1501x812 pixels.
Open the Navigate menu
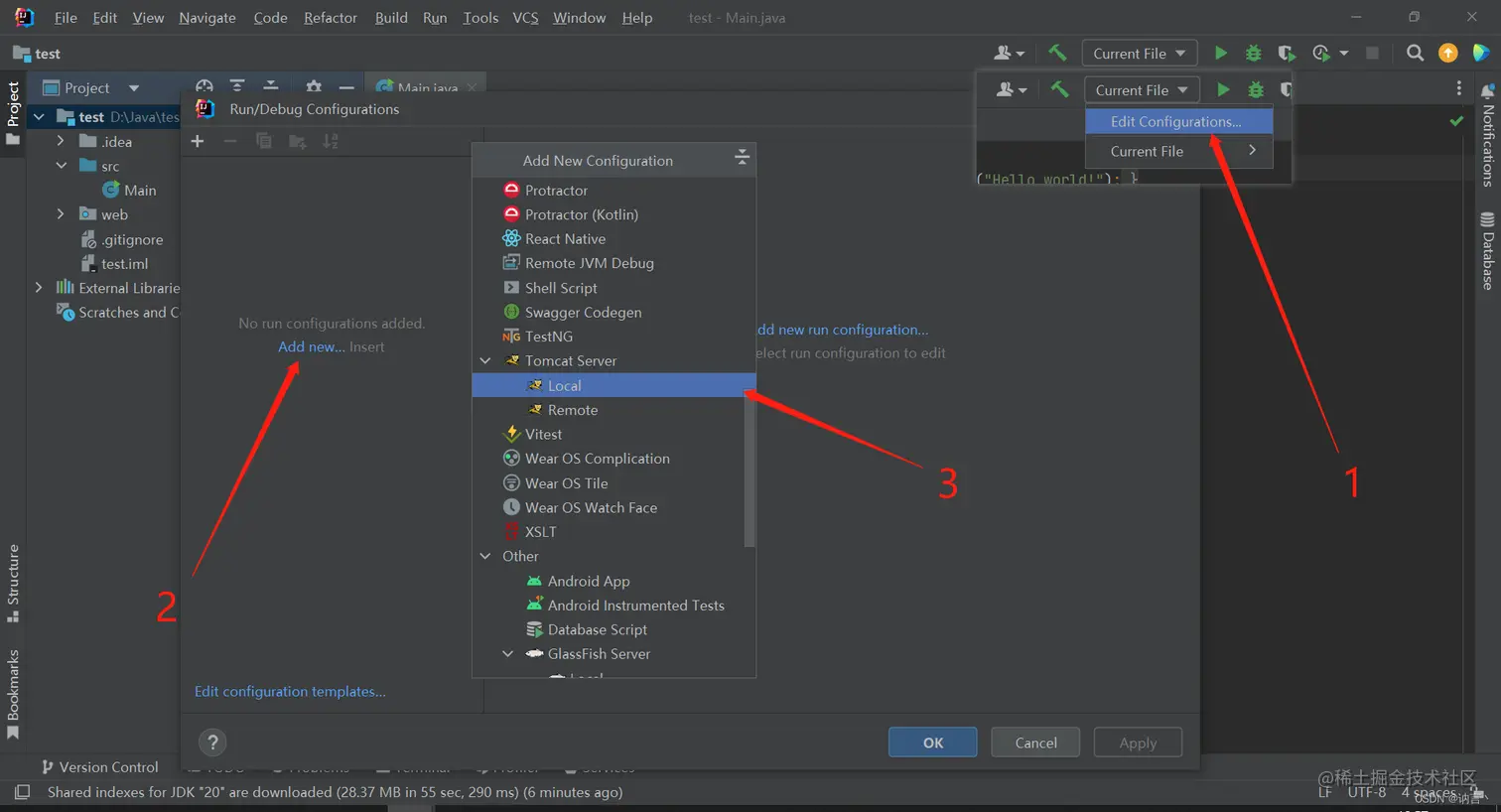pos(207,18)
